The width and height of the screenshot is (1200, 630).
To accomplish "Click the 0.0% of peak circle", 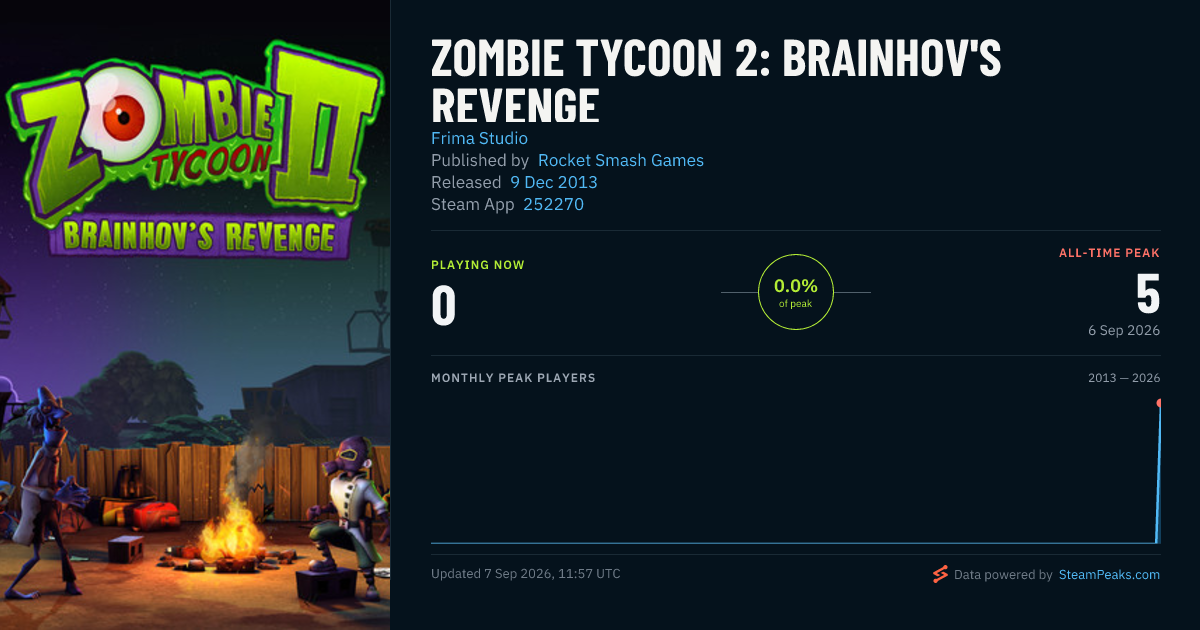I will 796,292.
